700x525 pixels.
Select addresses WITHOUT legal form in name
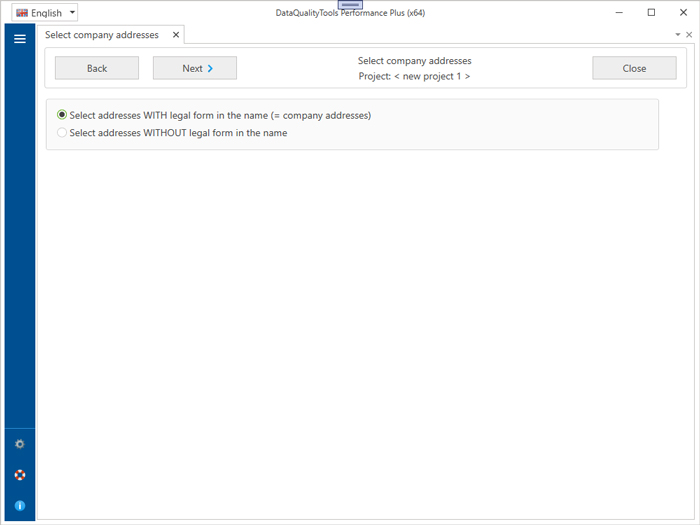(63, 133)
